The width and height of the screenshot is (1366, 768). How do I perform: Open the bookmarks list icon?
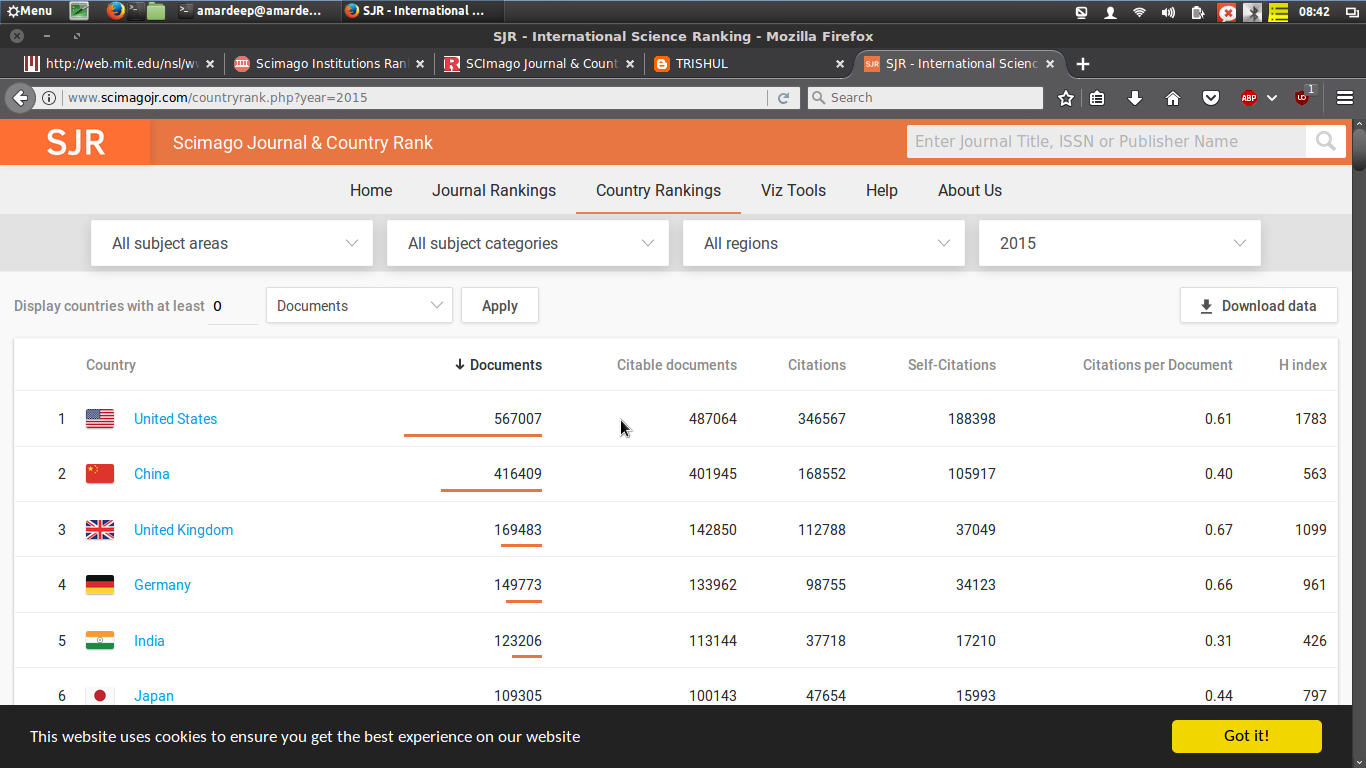click(1097, 98)
